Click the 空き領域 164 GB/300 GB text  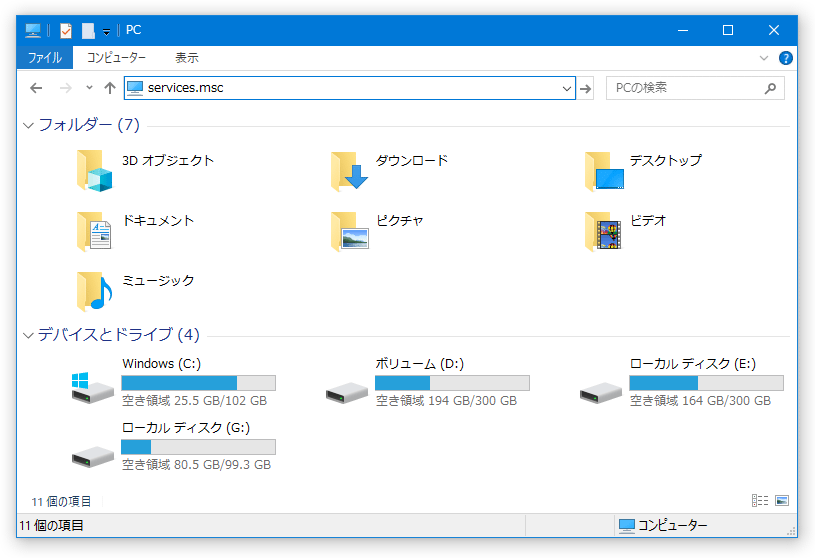pyautogui.click(x=701, y=401)
